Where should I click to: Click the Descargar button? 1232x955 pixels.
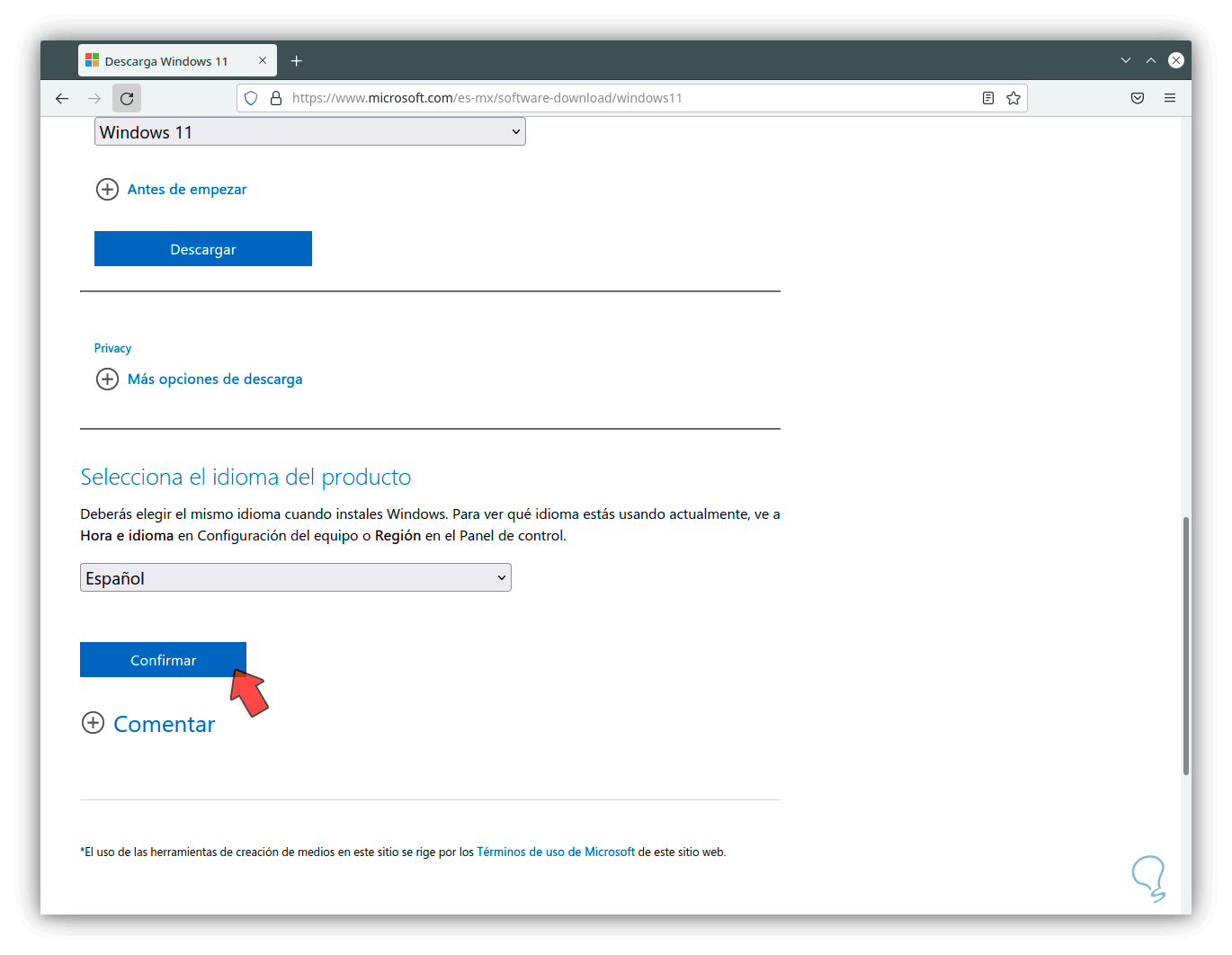203,249
